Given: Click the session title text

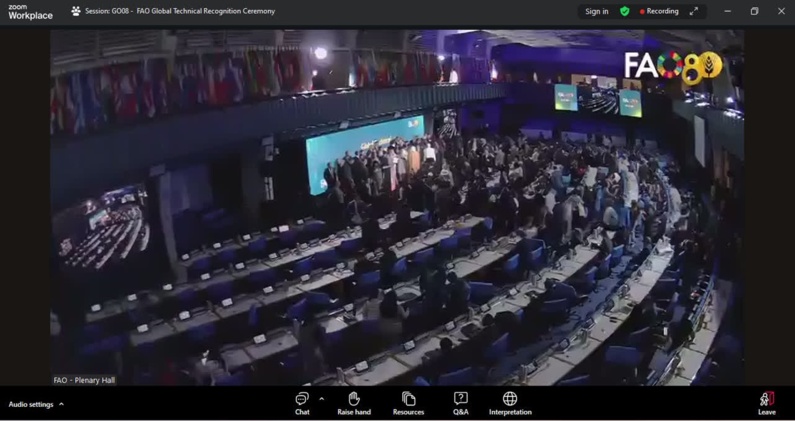Looking at the screenshot, I should [180, 12].
